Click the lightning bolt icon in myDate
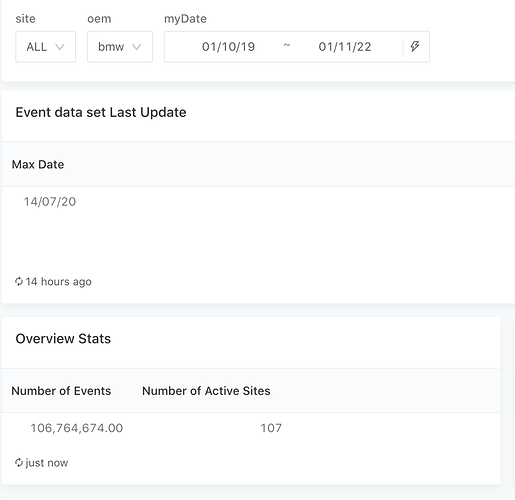This screenshot has height=500, width=515. coord(415,46)
